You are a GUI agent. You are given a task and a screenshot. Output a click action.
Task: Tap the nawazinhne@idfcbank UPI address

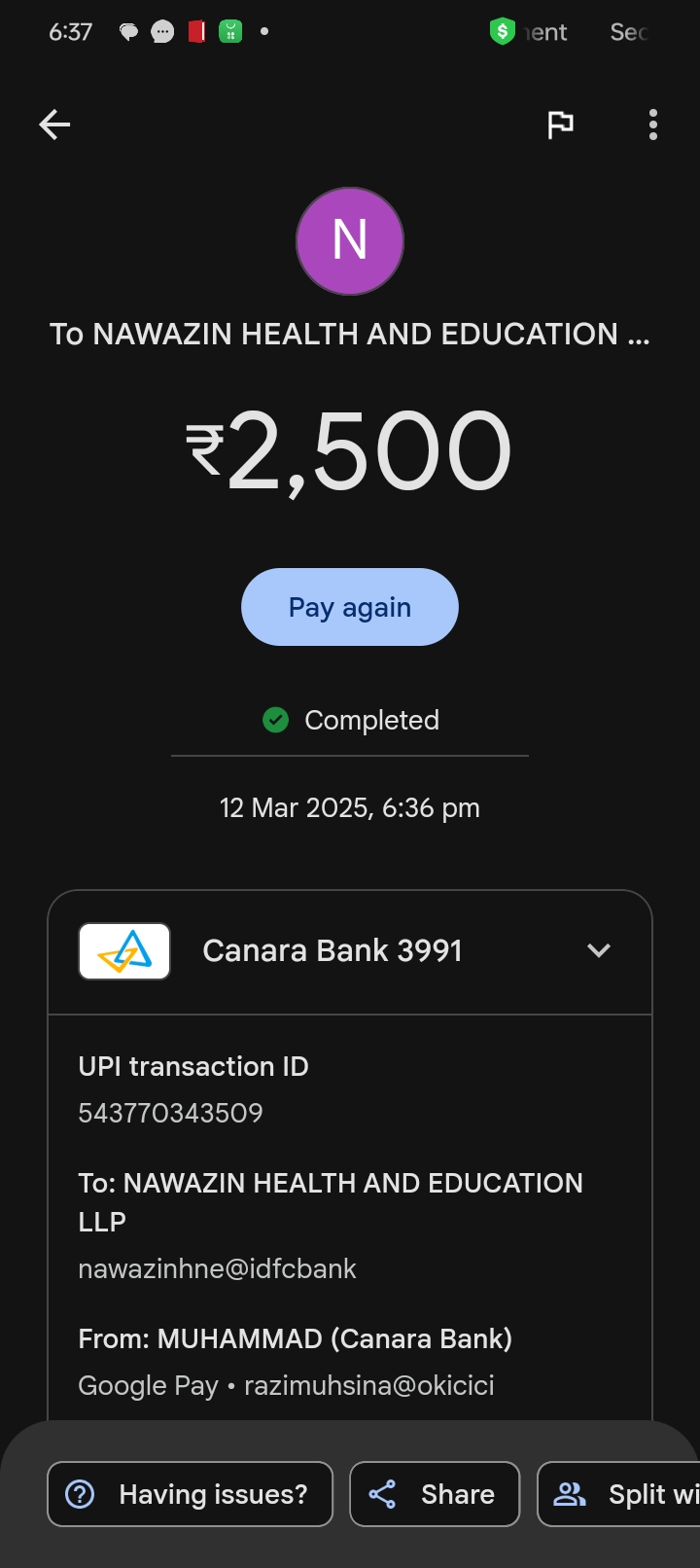coord(218,1268)
